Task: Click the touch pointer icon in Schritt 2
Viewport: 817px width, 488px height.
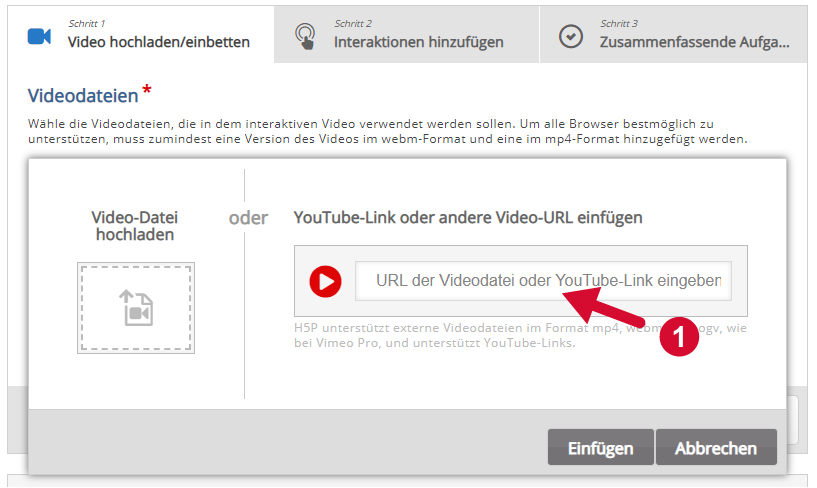Action: click(x=305, y=36)
